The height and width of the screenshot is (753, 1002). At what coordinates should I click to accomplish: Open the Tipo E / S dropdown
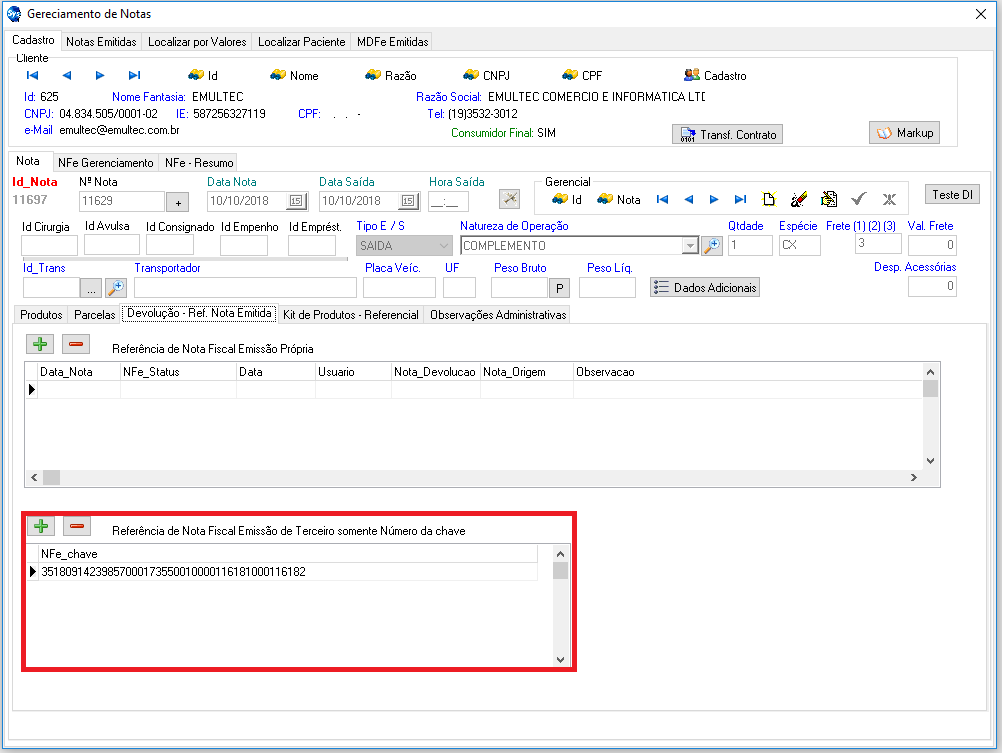pos(443,245)
